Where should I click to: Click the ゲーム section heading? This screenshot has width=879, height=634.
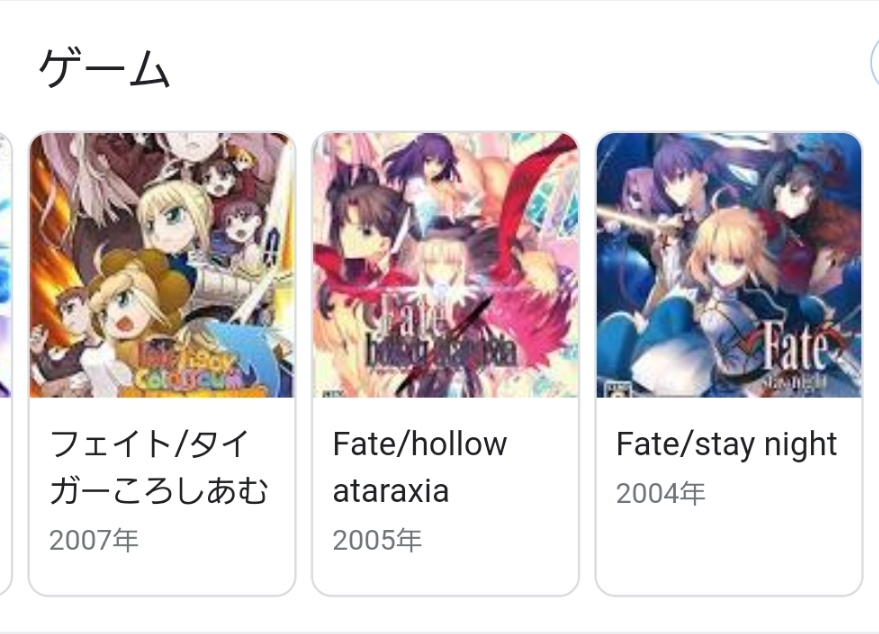pos(104,70)
